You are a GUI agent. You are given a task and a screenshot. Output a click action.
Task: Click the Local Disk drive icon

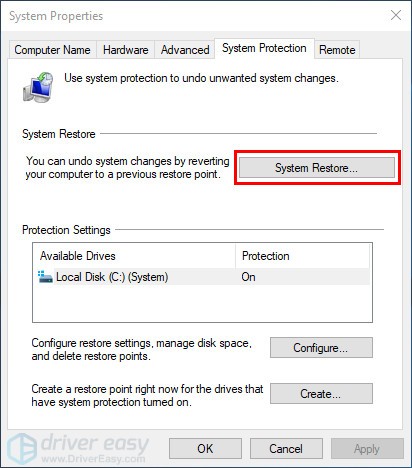coord(45,277)
